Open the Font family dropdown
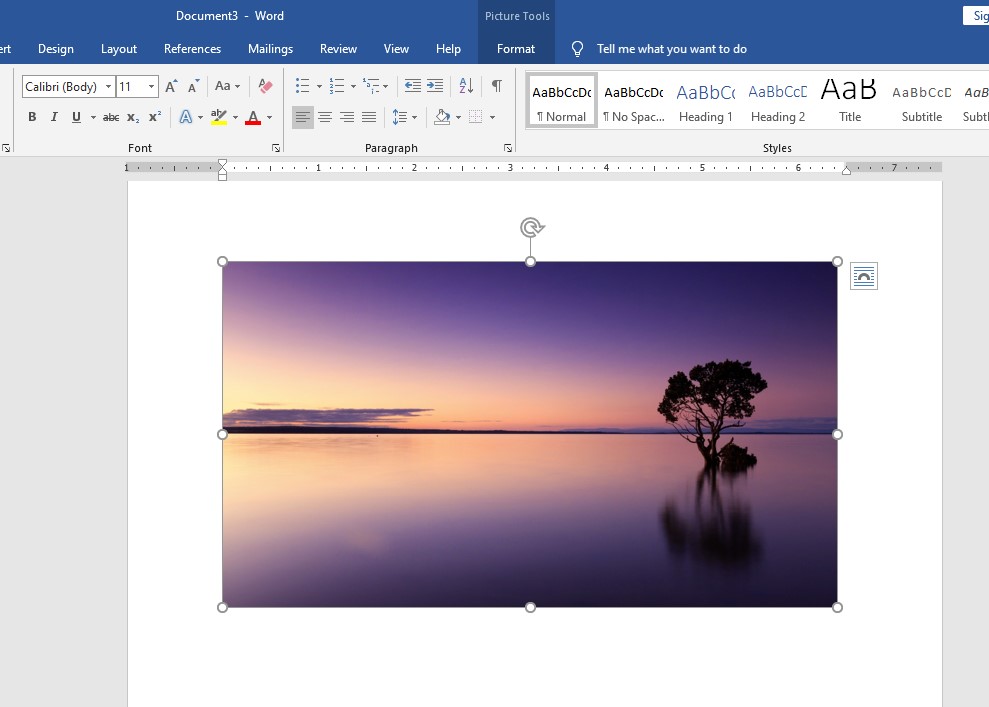This screenshot has height=707, width=989. 108,86
